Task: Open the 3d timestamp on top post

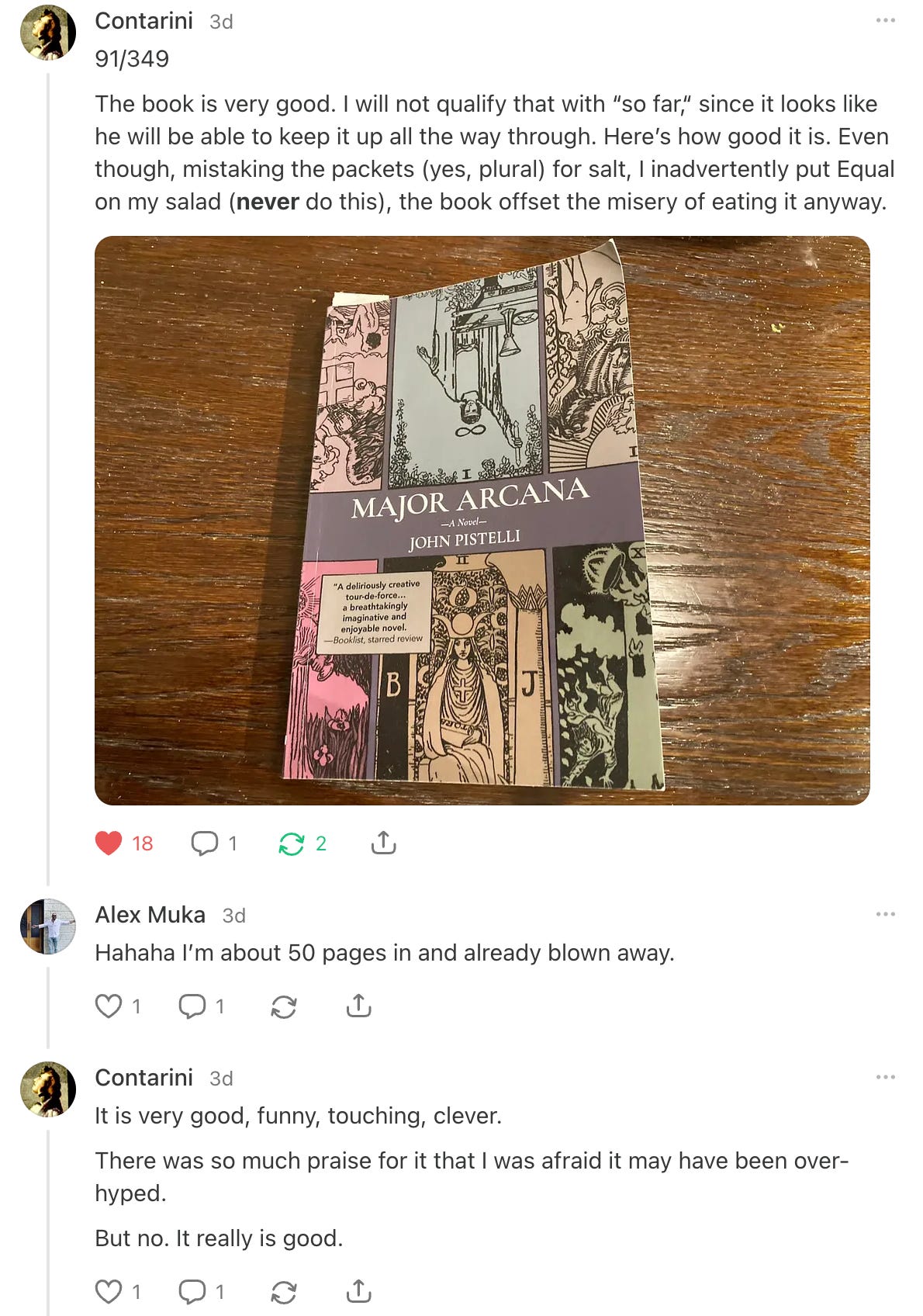Action: [x=221, y=22]
